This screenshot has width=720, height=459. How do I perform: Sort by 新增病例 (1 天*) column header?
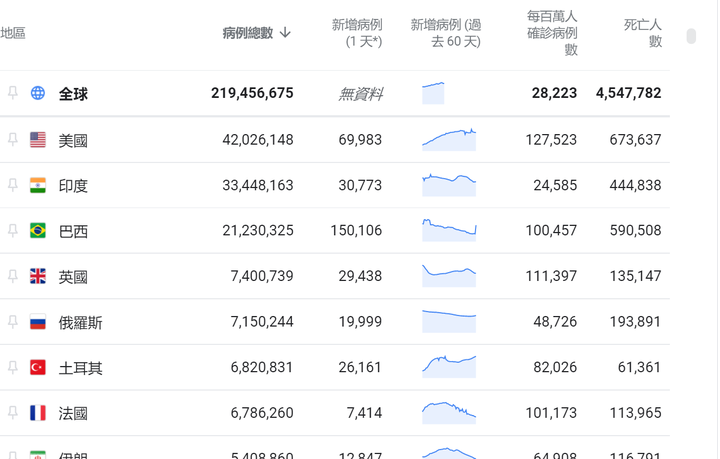pos(357,33)
